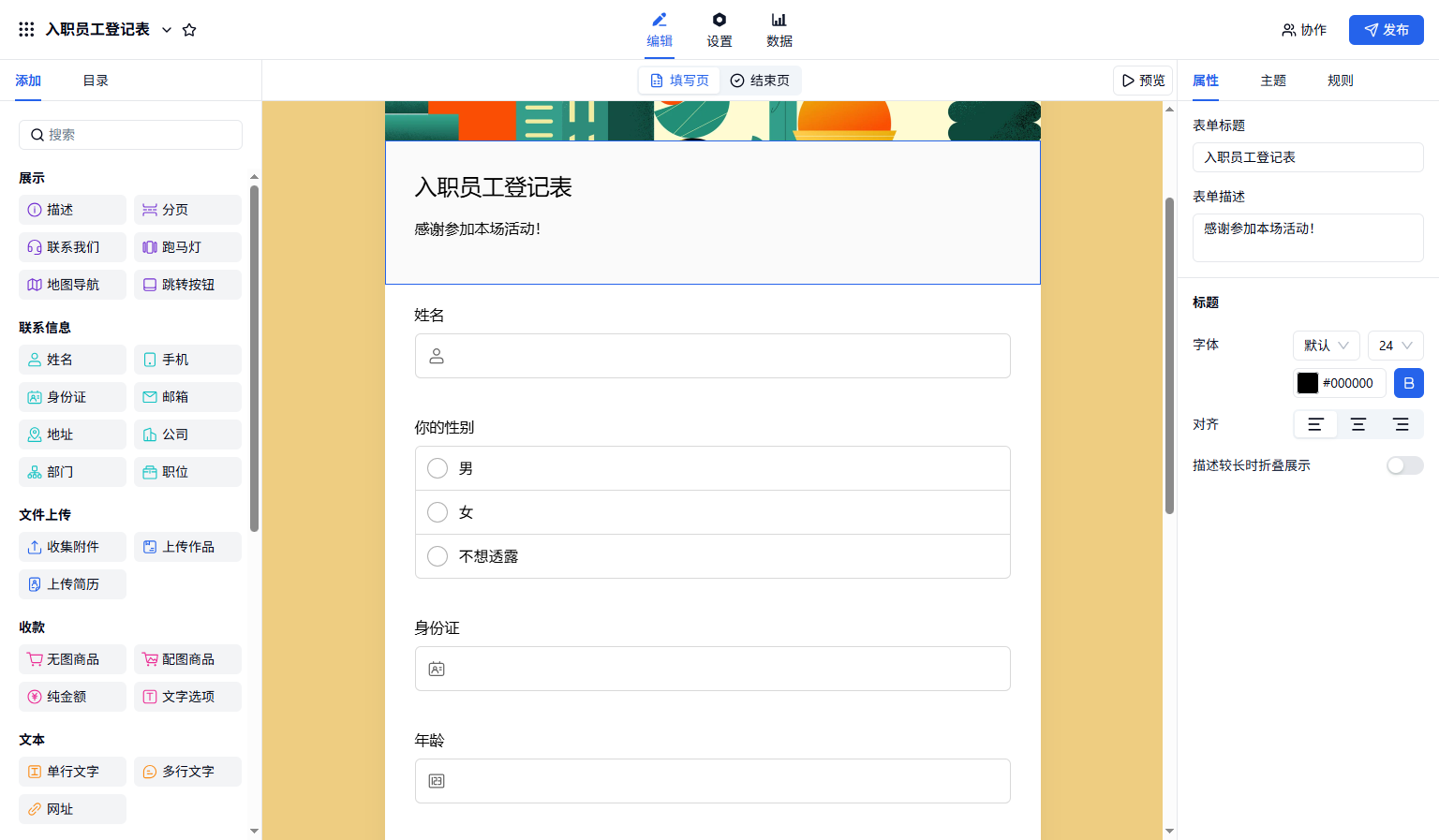Screen dimensions: 1439x840
Task: Choose the 不想透露 radio option
Action: click(x=438, y=556)
